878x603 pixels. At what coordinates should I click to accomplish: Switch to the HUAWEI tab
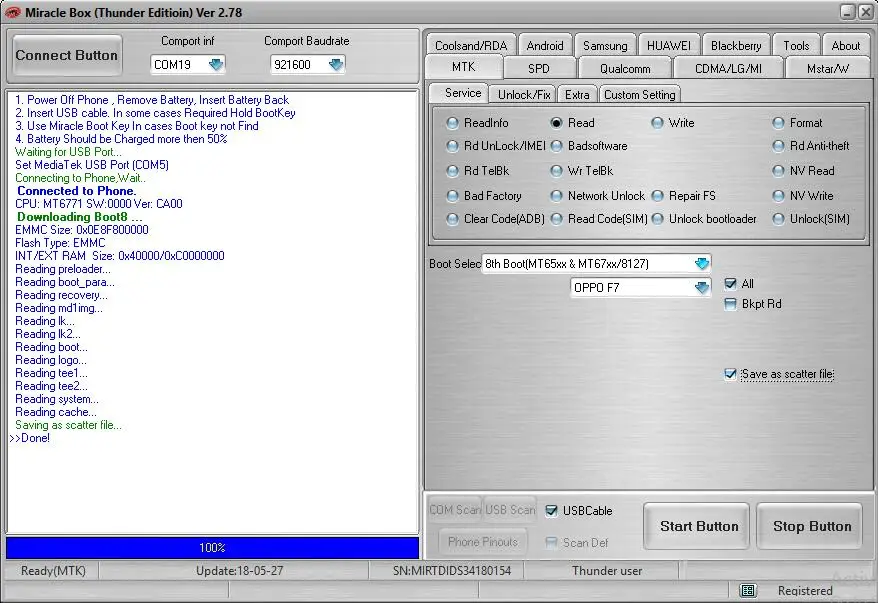[x=669, y=45]
